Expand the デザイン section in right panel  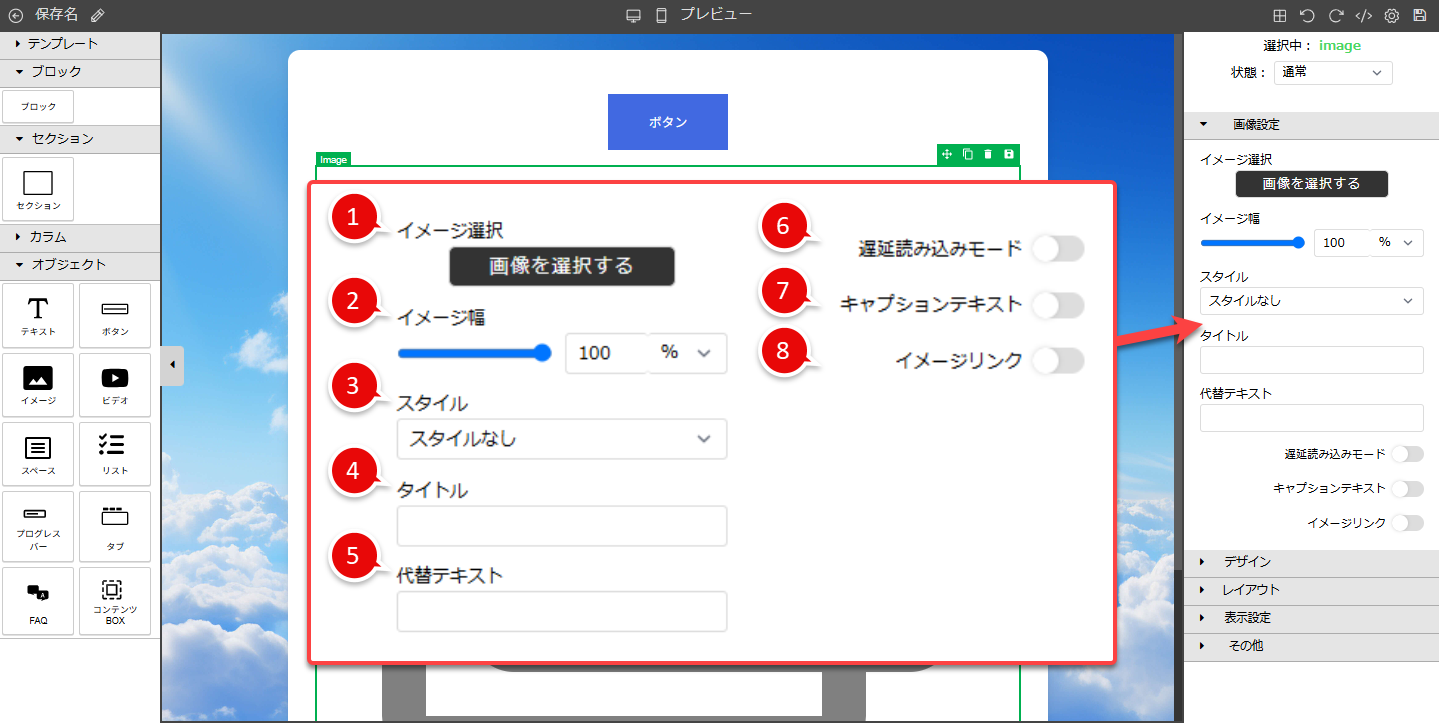click(x=1247, y=561)
